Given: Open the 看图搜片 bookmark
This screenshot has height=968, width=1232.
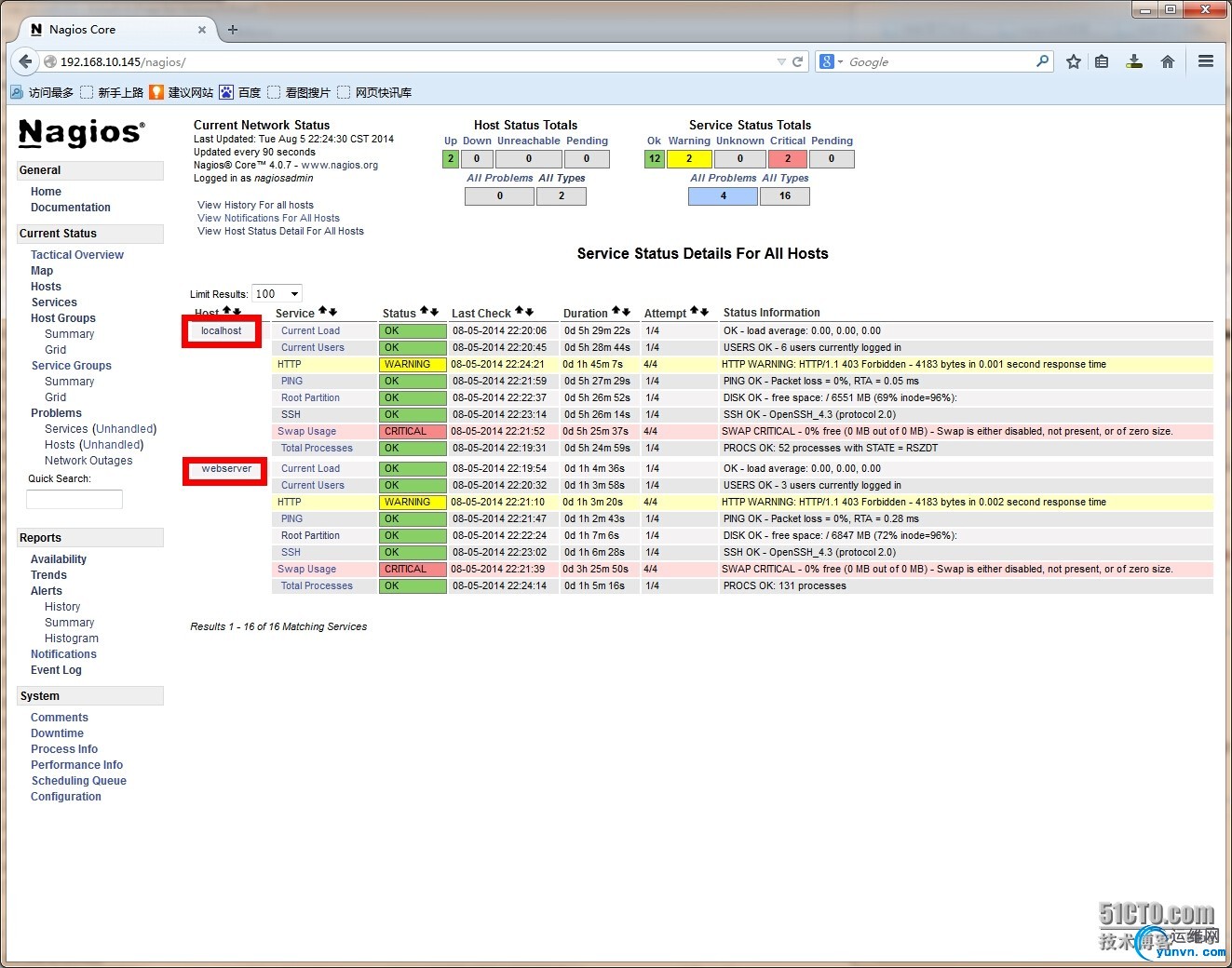Looking at the screenshot, I should (x=299, y=92).
